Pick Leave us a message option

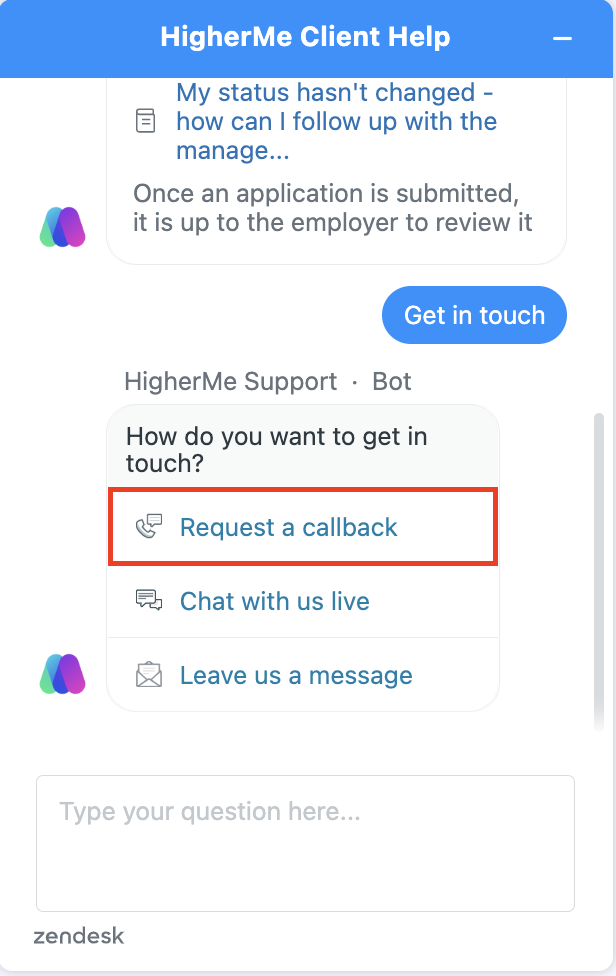coord(296,675)
